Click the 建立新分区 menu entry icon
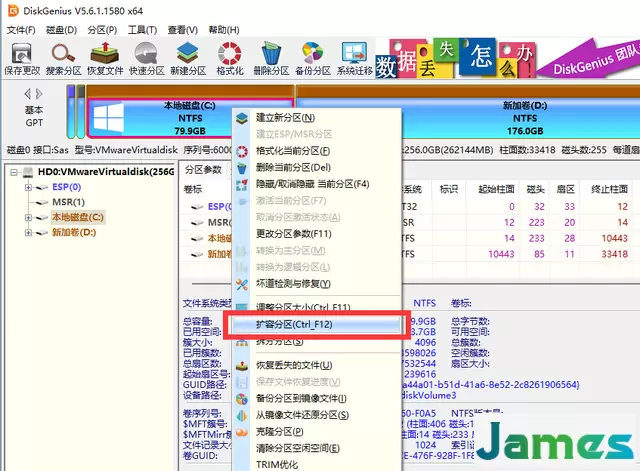The image size is (640, 471). pyautogui.click(x=242, y=118)
